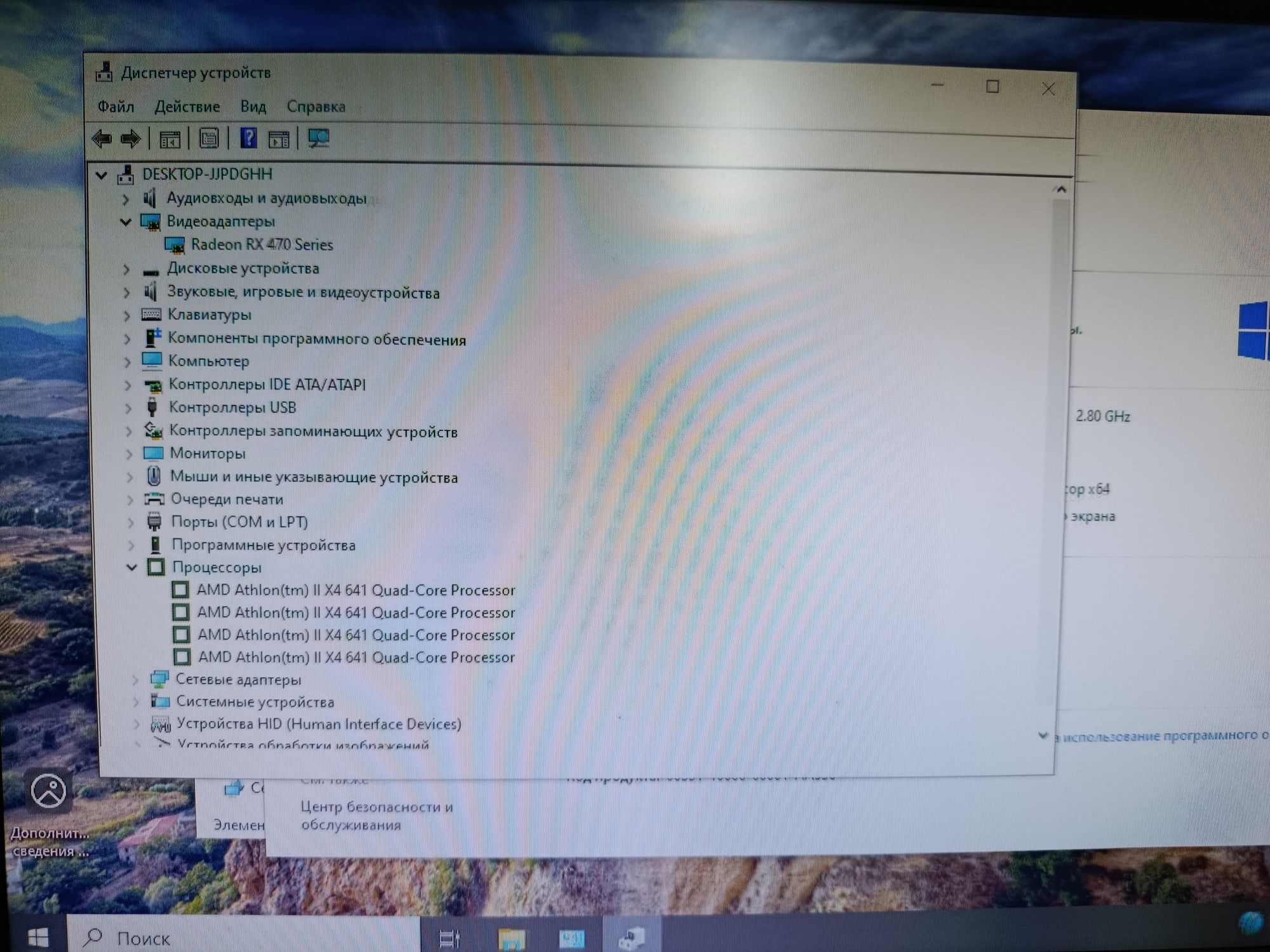Screen dimensions: 1270x952
Task: Click the device tree scrollbar down arrow
Action: [x=1043, y=736]
